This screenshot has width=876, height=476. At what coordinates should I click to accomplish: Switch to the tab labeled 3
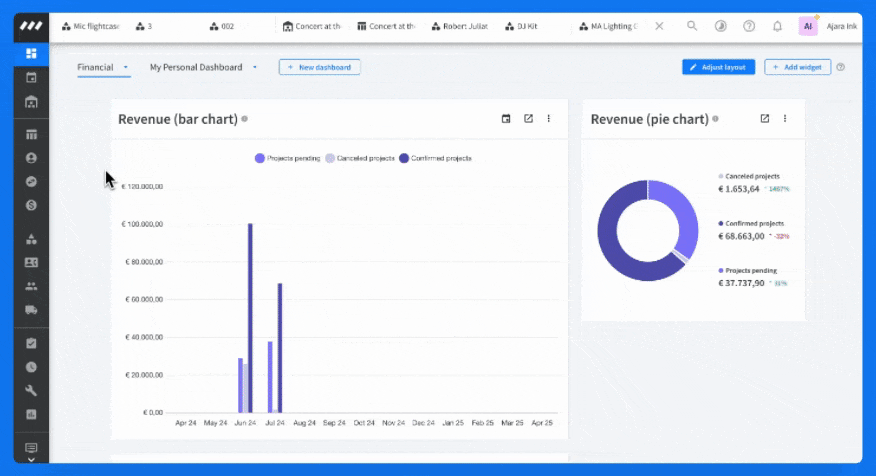pyautogui.click(x=144, y=26)
